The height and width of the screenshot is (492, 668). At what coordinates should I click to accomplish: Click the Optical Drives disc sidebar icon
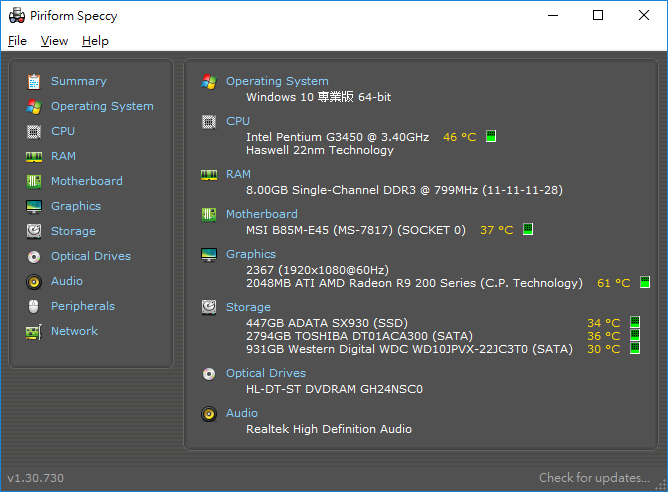click(x=34, y=256)
